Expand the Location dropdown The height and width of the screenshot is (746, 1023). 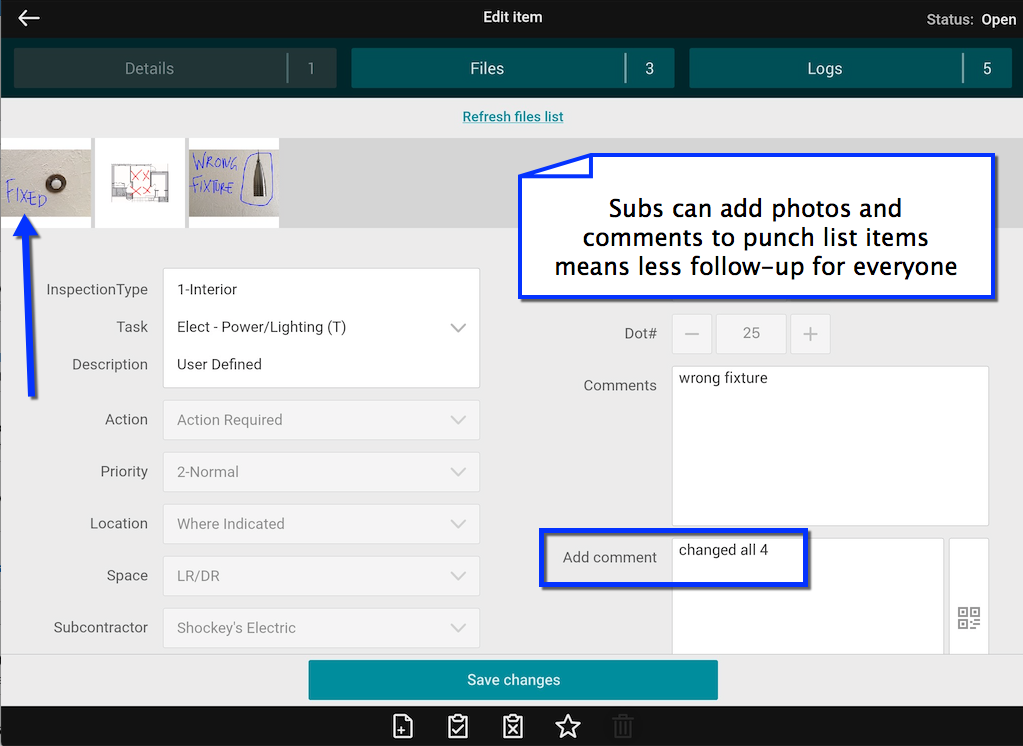pyautogui.click(x=458, y=523)
